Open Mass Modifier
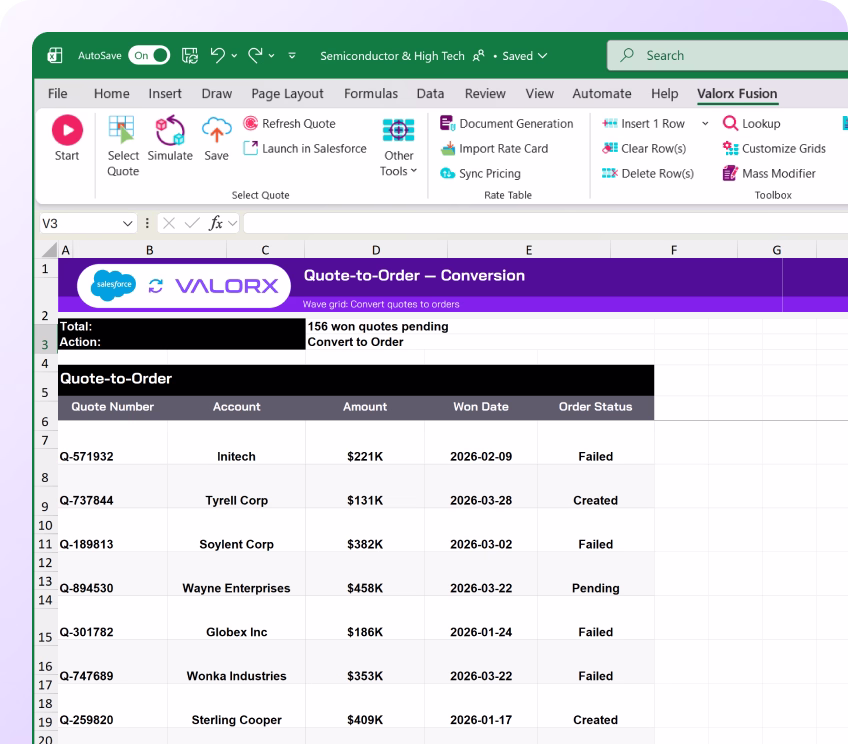The image size is (848, 744). coord(768,173)
